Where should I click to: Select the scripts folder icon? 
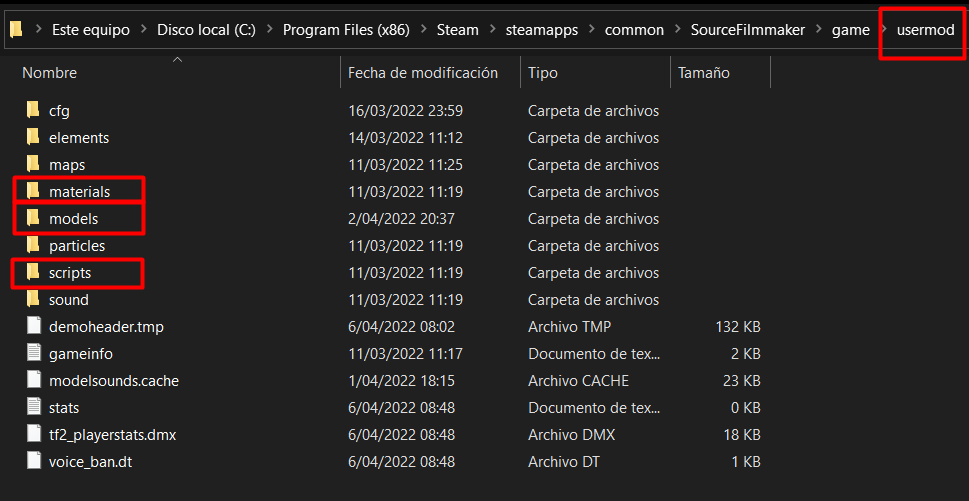point(33,272)
